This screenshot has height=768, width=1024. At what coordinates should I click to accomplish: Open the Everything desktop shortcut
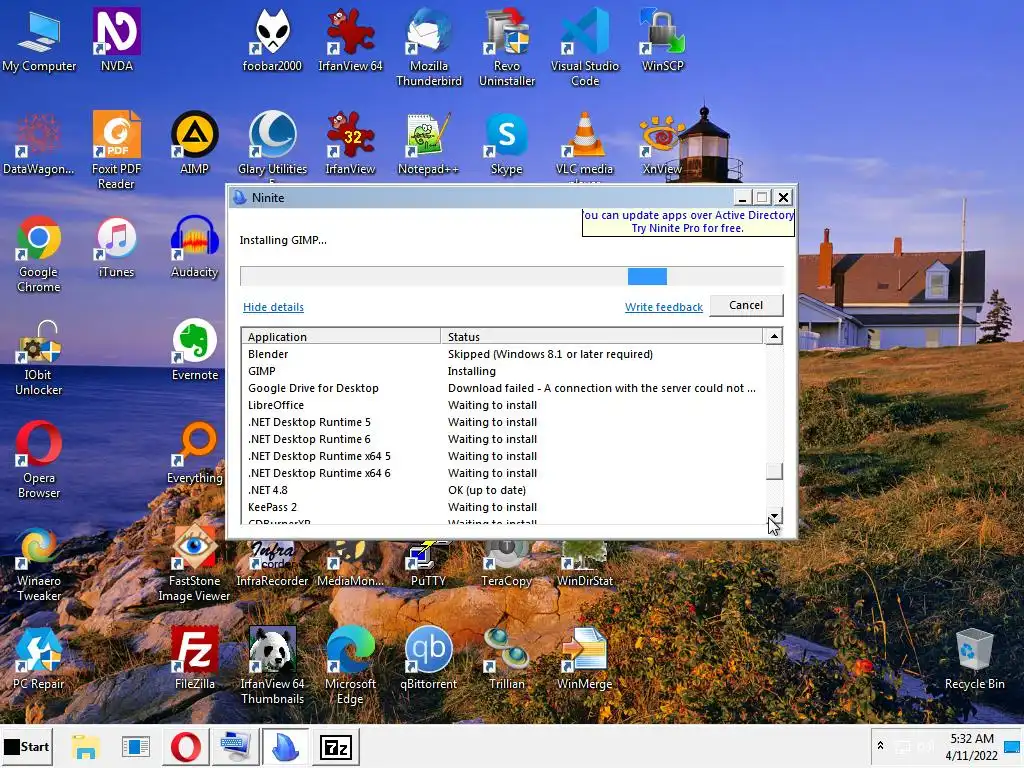pyautogui.click(x=195, y=452)
